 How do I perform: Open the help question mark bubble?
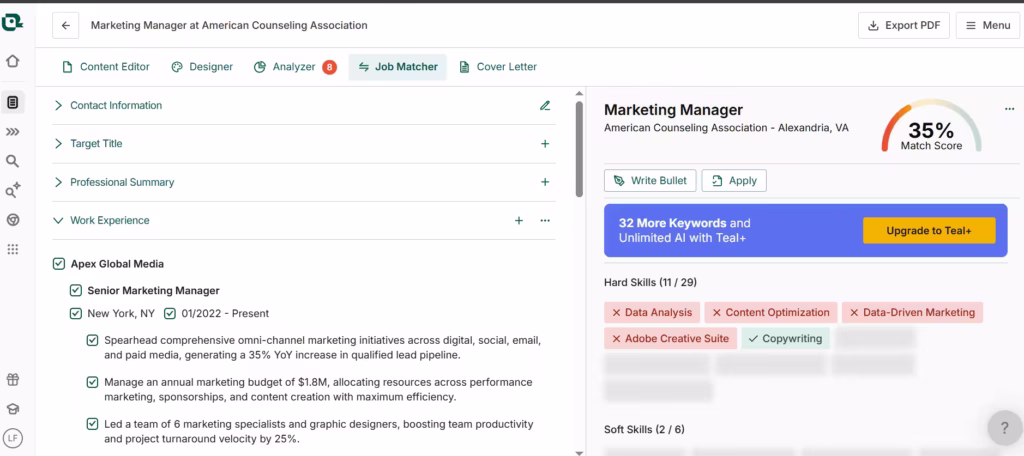click(x=1004, y=428)
